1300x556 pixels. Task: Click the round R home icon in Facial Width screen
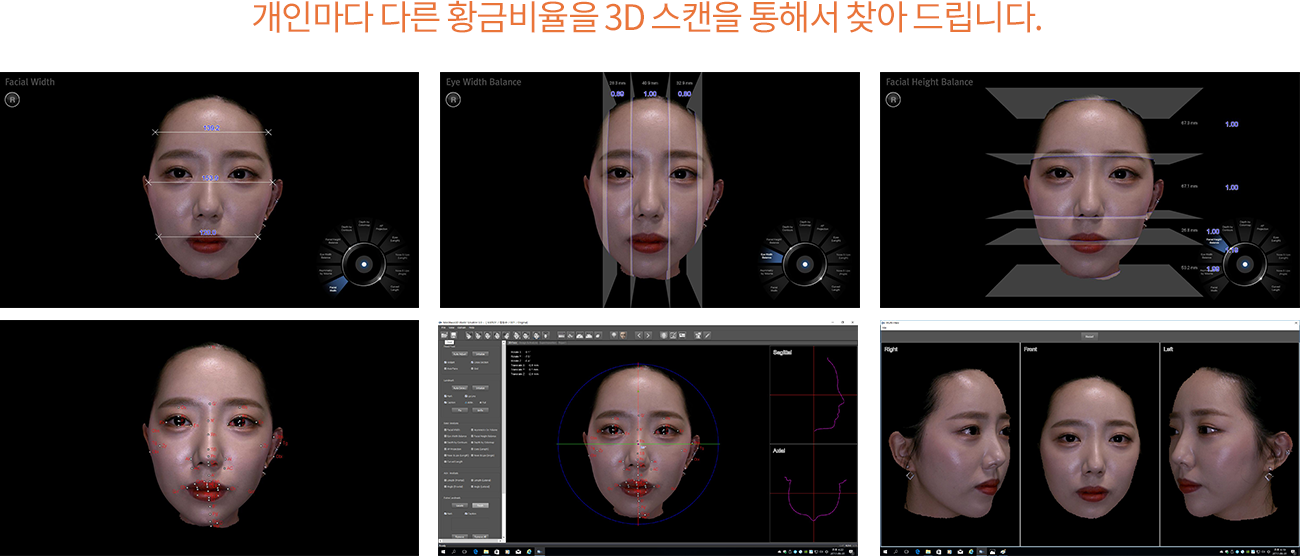coord(11,99)
